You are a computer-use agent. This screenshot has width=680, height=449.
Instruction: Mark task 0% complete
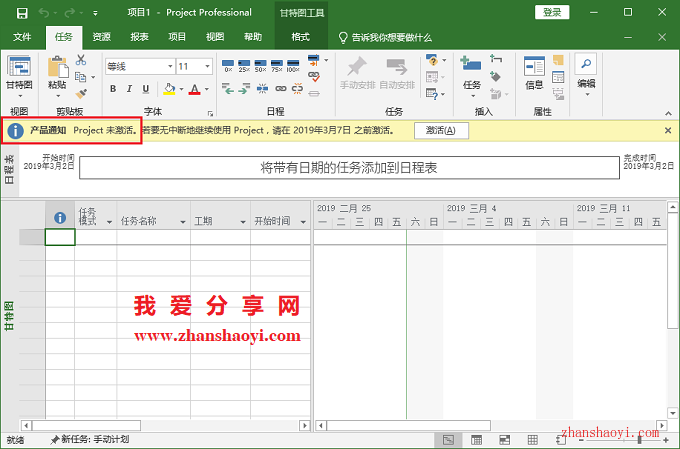[228, 66]
